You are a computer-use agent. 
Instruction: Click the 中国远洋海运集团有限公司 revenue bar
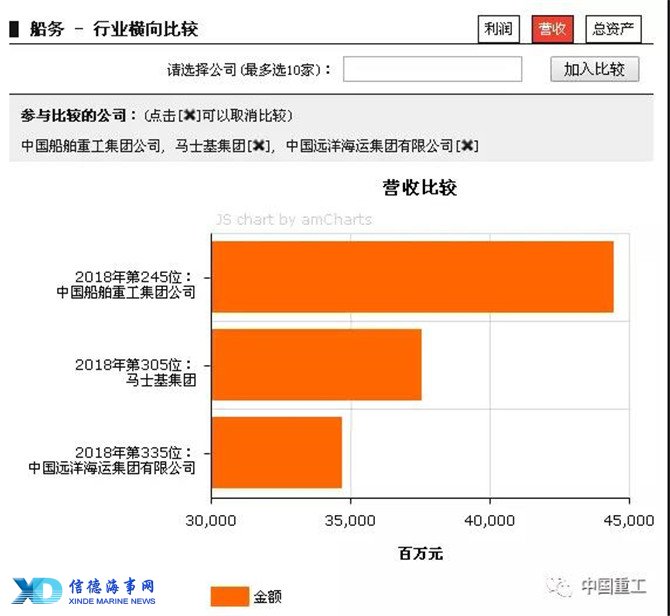[x=277, y=452]
